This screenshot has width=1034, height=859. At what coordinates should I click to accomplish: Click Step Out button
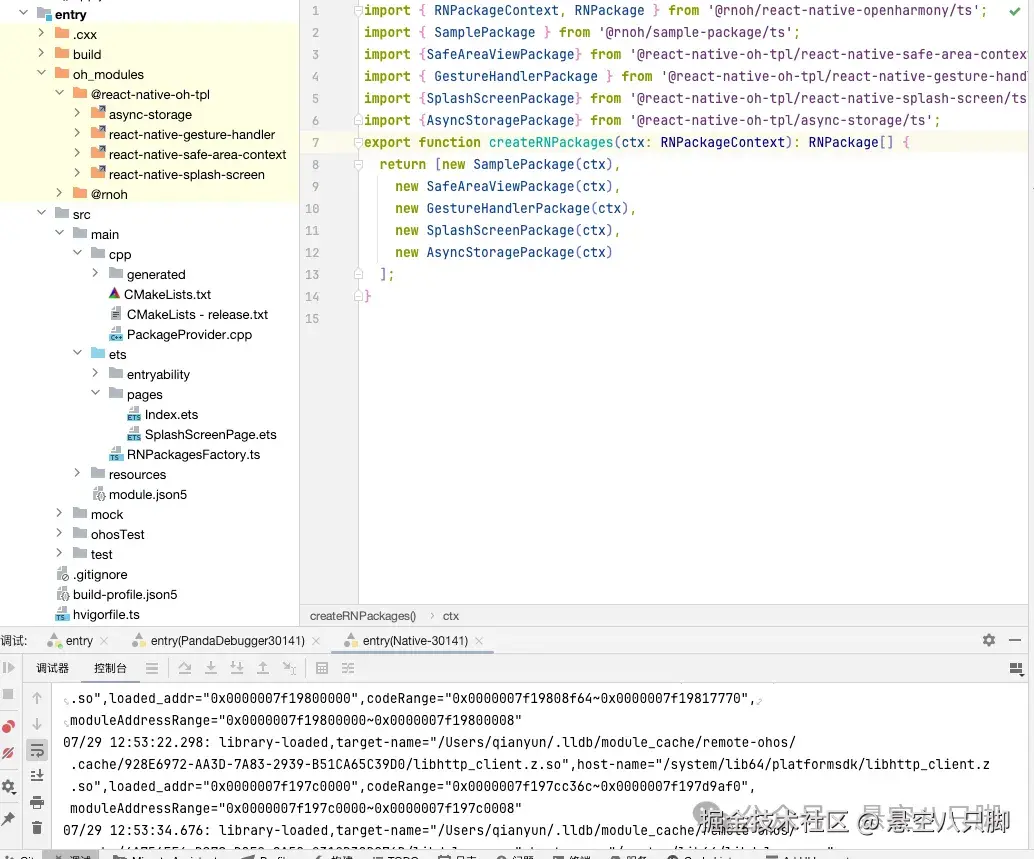coord(262,668)
